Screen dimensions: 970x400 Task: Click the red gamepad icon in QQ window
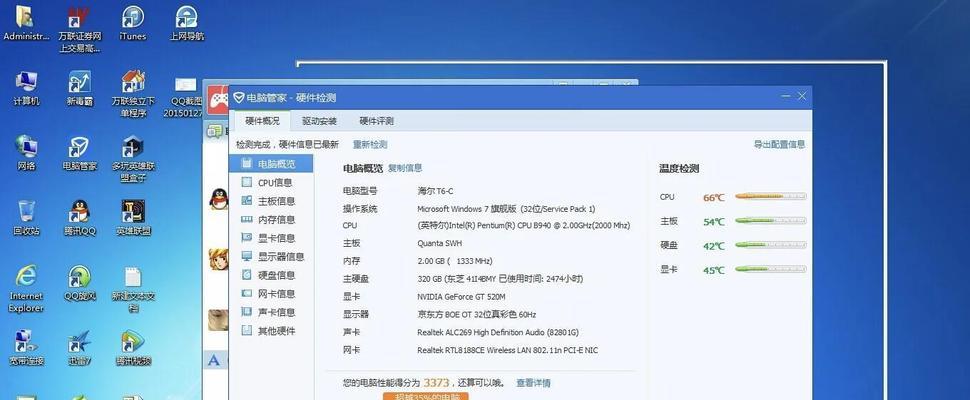pos(217,99)
